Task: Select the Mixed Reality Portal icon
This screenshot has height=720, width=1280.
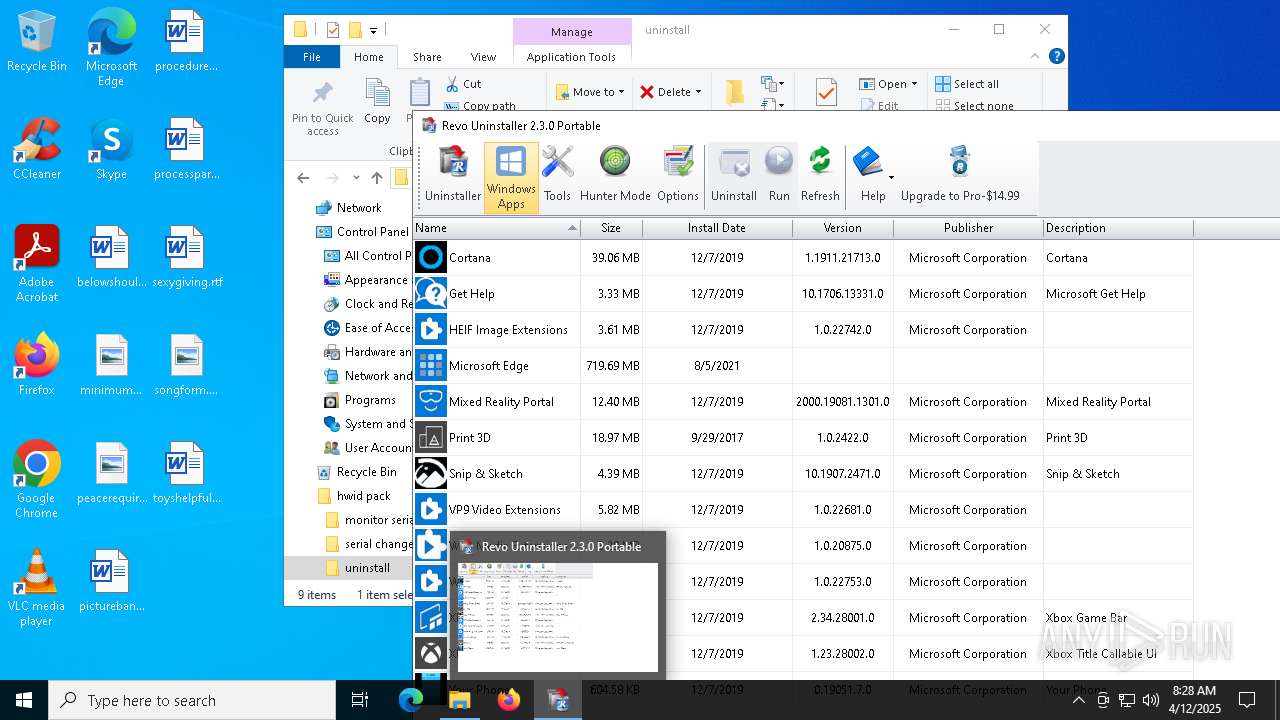Action: click(431, 402)
